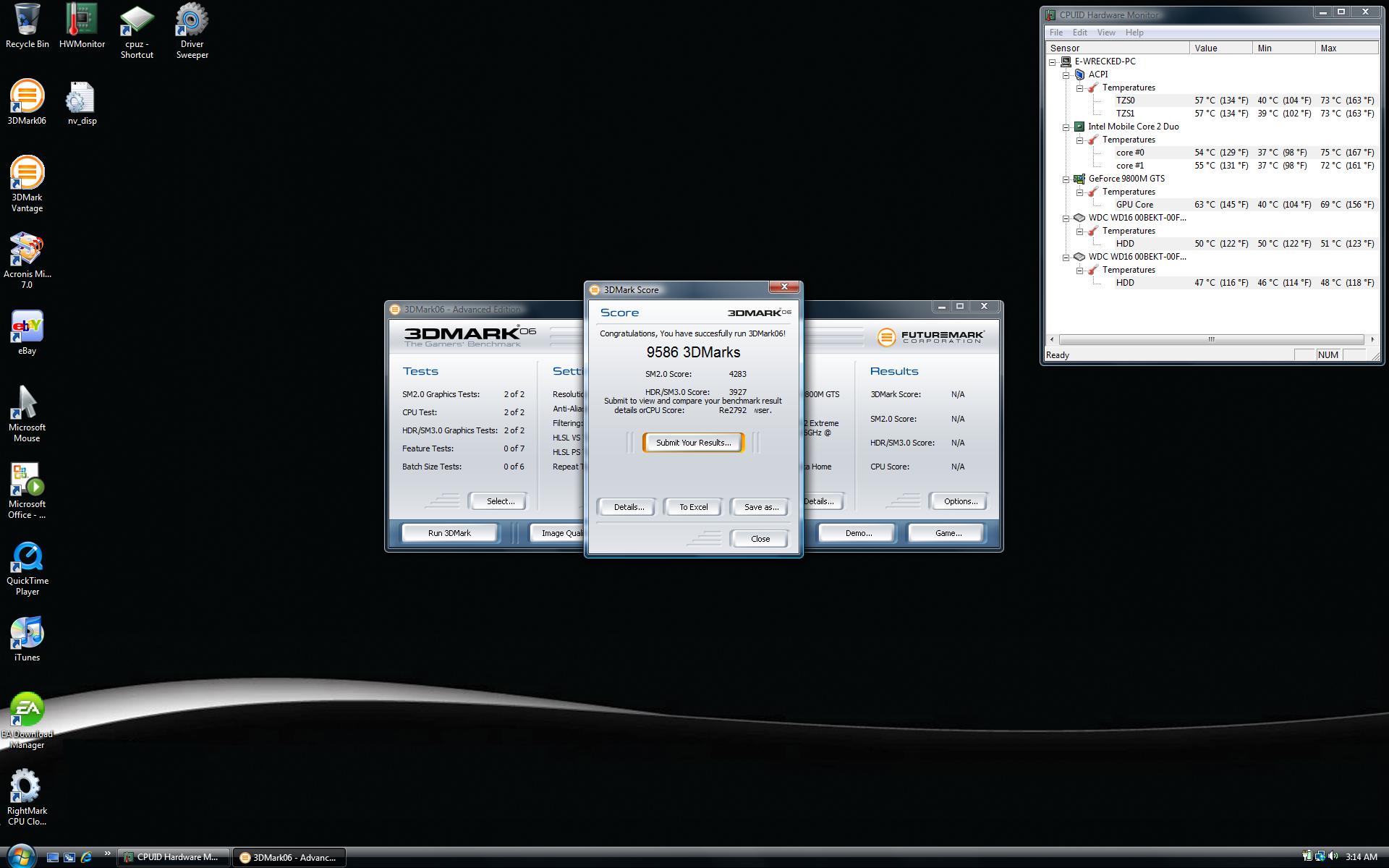
Task: Collapse the first WDC WD16 00BEKT drive node
Action: click(x=1066, y=218)
